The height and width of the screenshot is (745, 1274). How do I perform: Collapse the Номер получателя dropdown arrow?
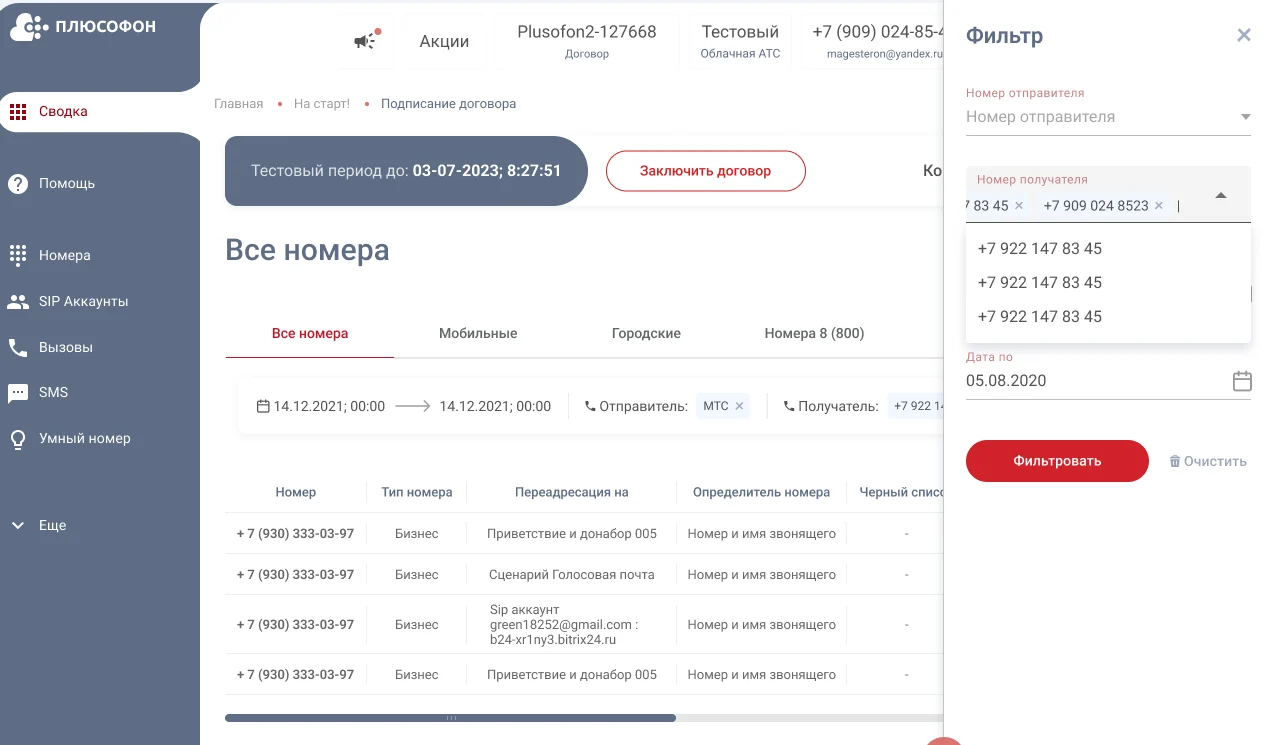click(x=1221, y=195)
